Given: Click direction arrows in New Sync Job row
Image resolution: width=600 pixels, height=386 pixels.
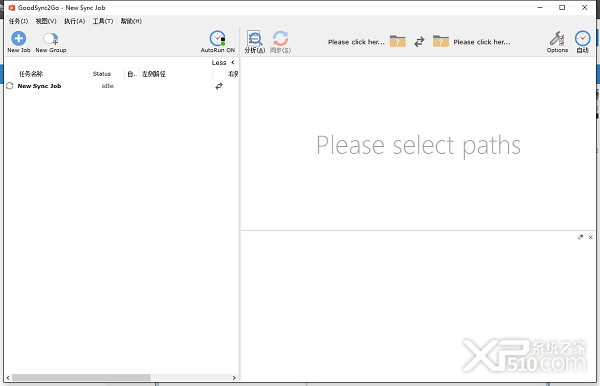Looking at the screenshot, I should point(218,86).
